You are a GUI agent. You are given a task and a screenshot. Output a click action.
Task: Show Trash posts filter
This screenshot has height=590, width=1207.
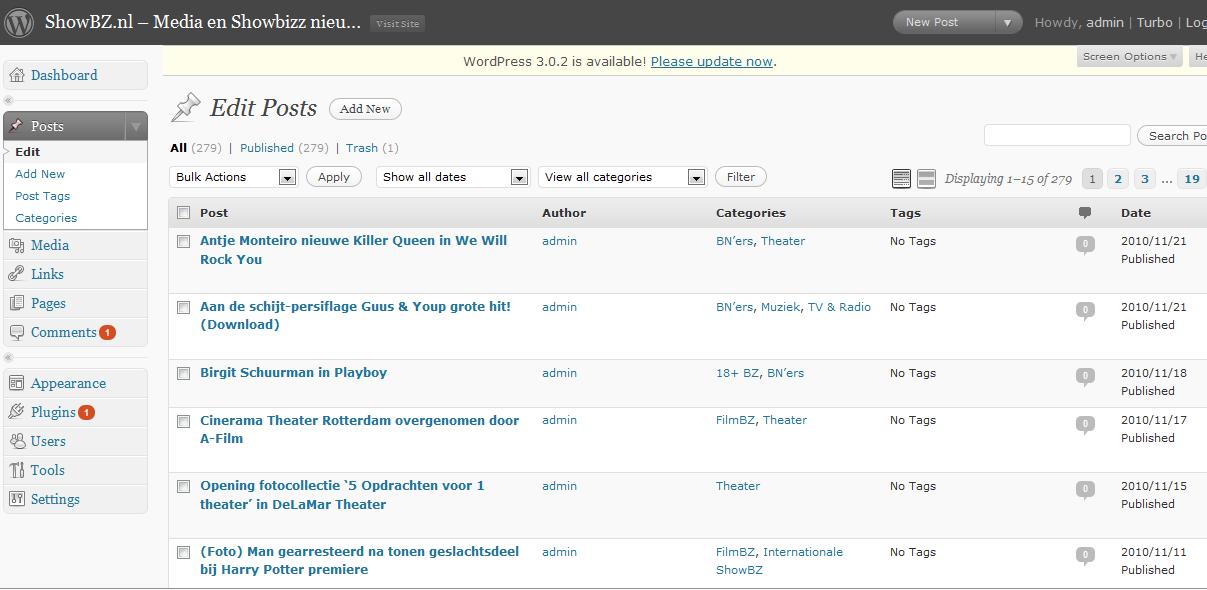click(x=362, y=148)
